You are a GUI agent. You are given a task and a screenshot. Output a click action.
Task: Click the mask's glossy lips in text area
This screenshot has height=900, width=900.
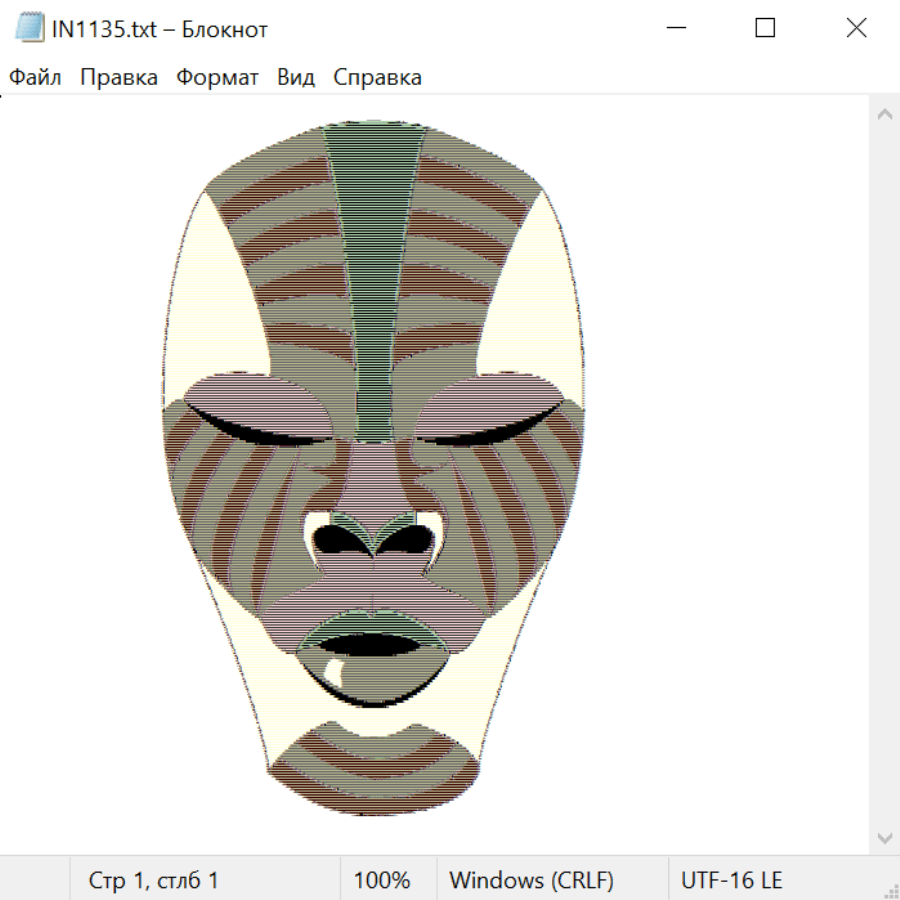(373, 668)
